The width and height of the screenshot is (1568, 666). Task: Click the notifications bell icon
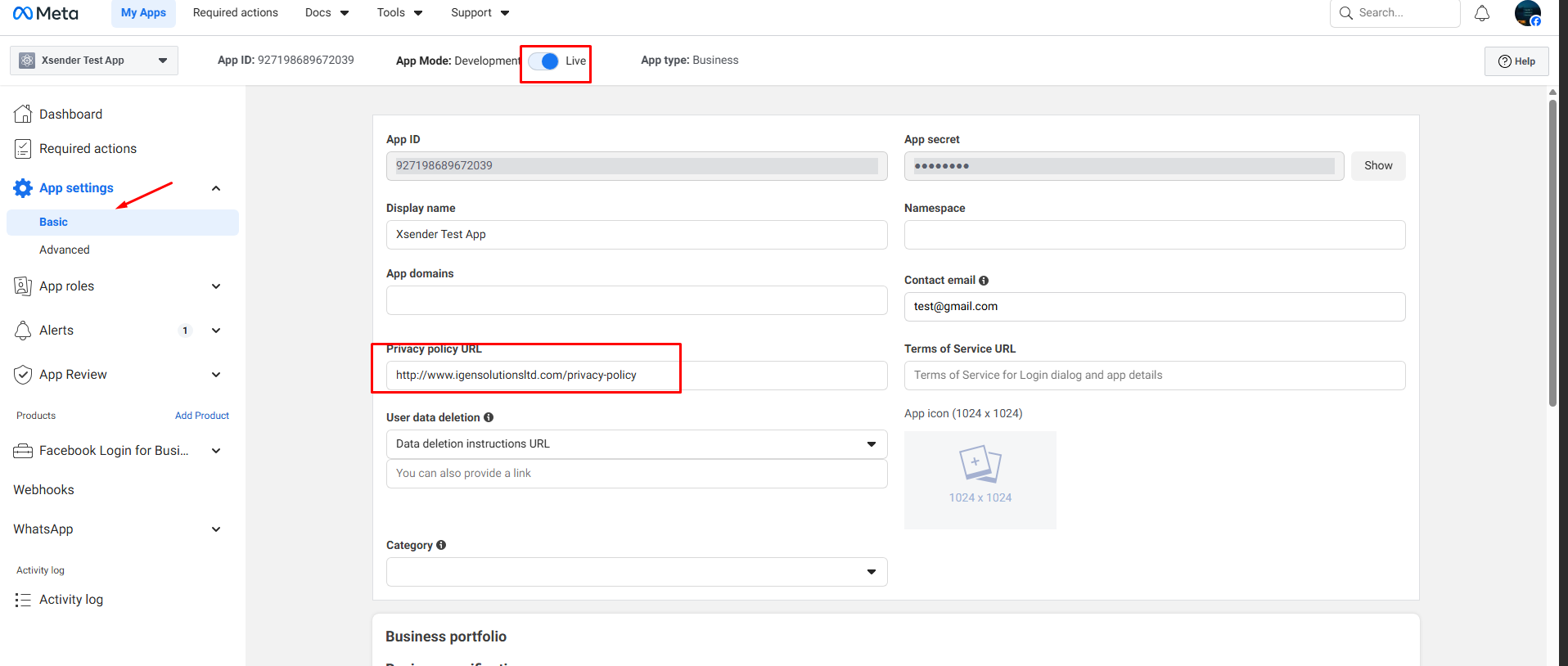[1481, 13]
